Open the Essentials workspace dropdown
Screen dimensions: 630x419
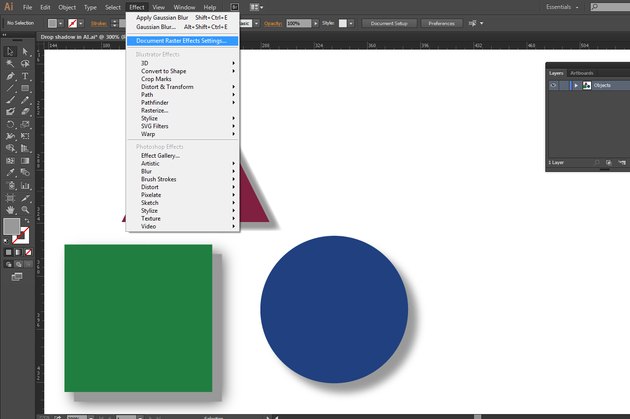pyautogui.click(x=562, y=7)
